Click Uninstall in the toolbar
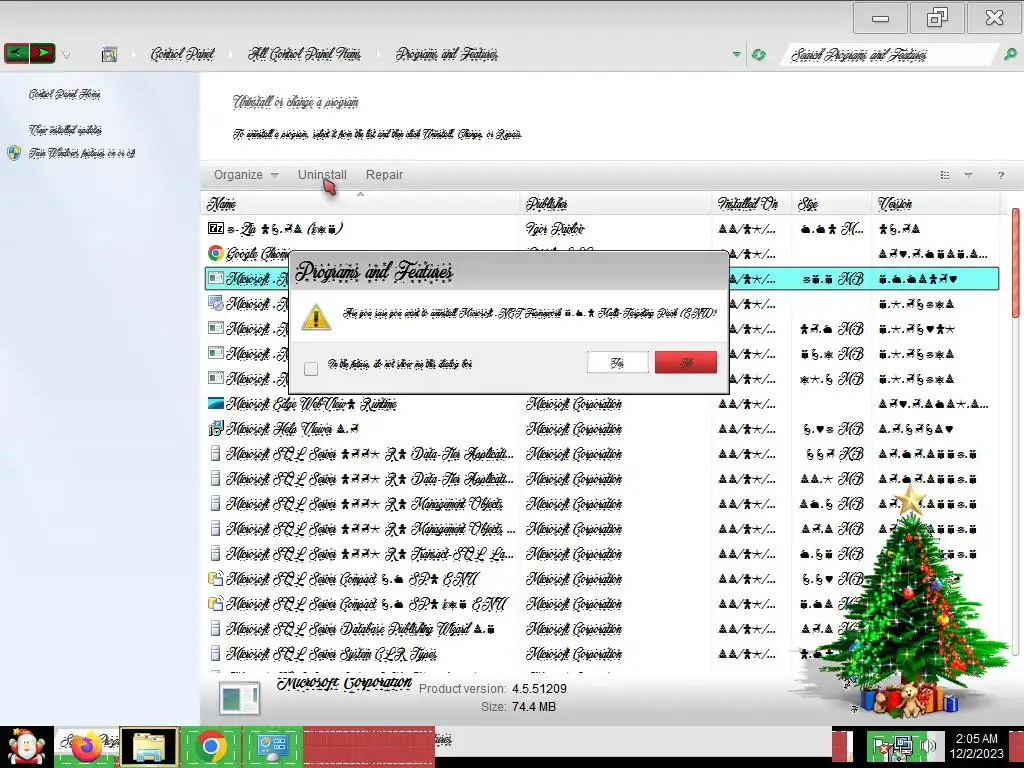 pos(322,175)
